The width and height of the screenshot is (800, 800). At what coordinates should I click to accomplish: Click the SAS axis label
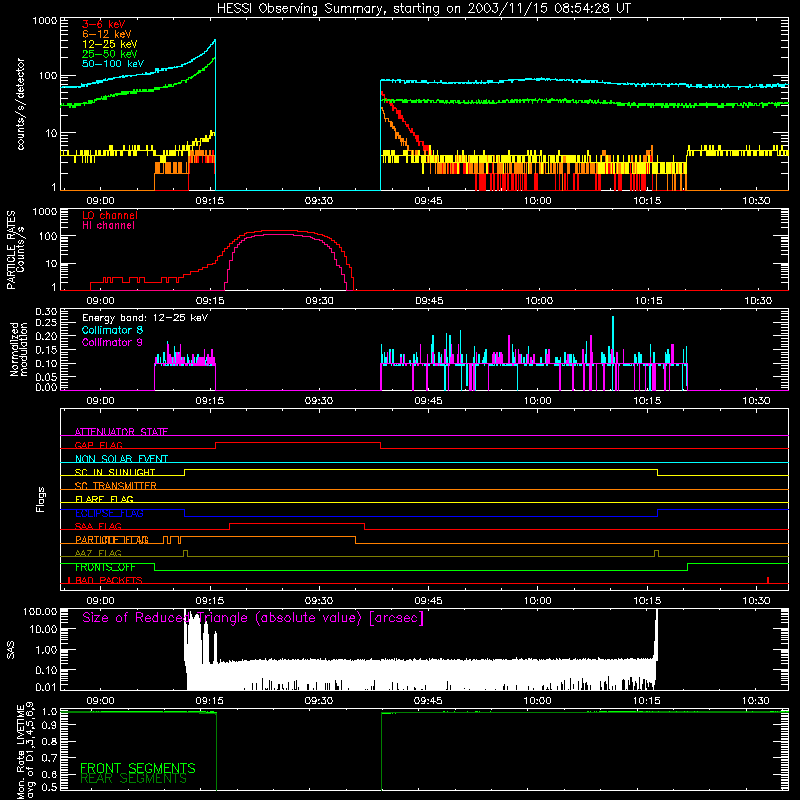pos(10,649)
